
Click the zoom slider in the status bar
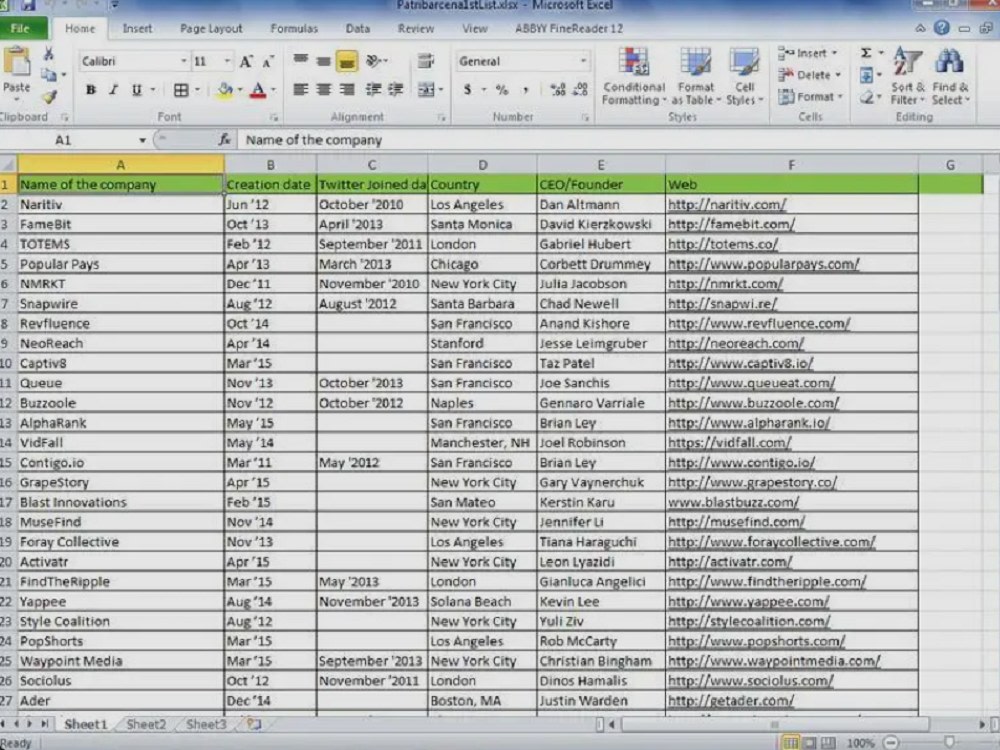coord(949,742)
